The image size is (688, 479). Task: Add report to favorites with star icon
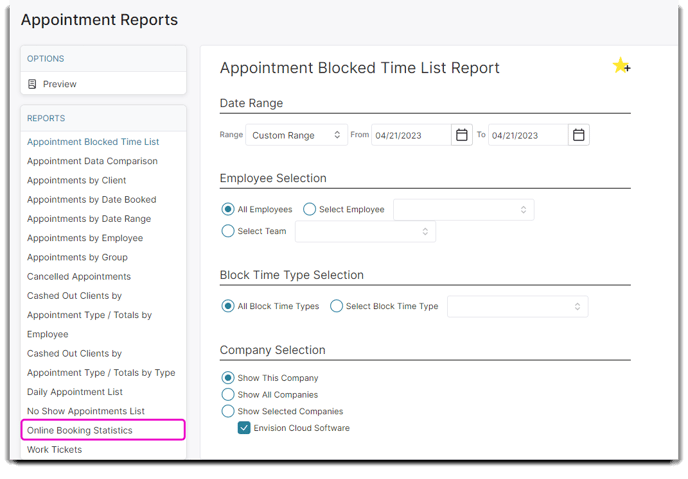tap(621, 66)
